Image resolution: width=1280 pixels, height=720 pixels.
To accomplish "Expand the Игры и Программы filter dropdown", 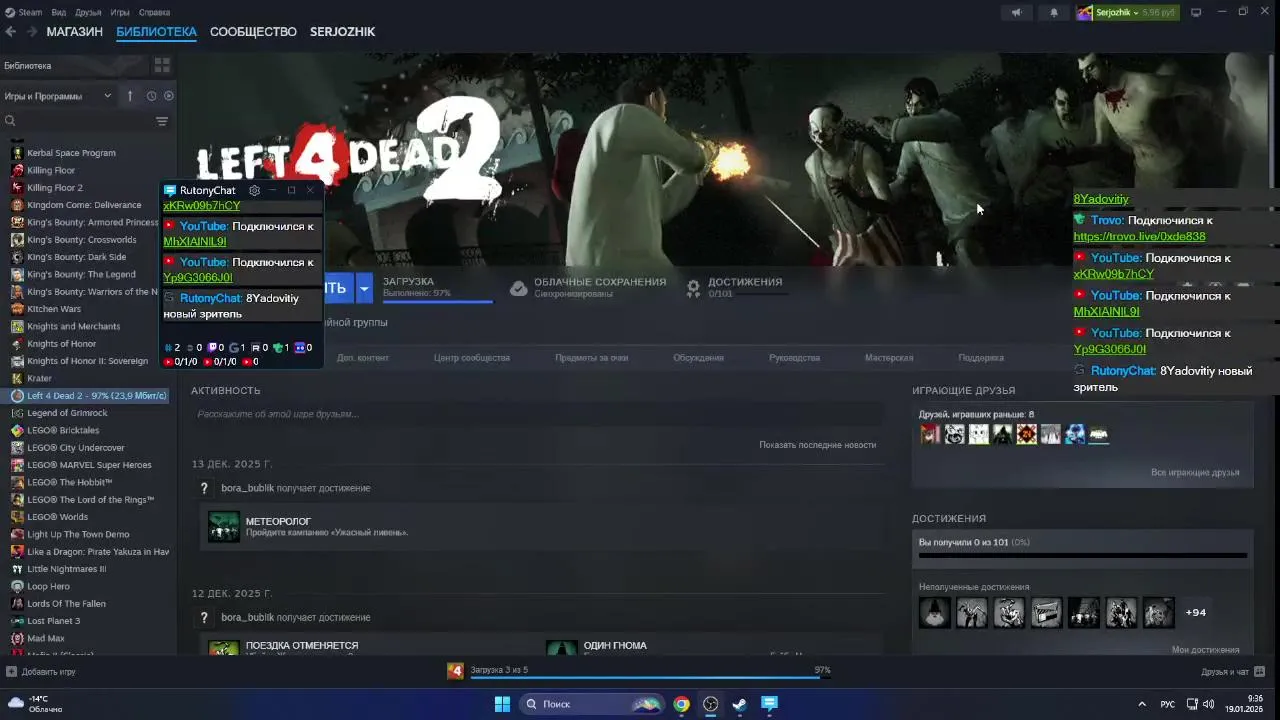I will click(58, 96).
